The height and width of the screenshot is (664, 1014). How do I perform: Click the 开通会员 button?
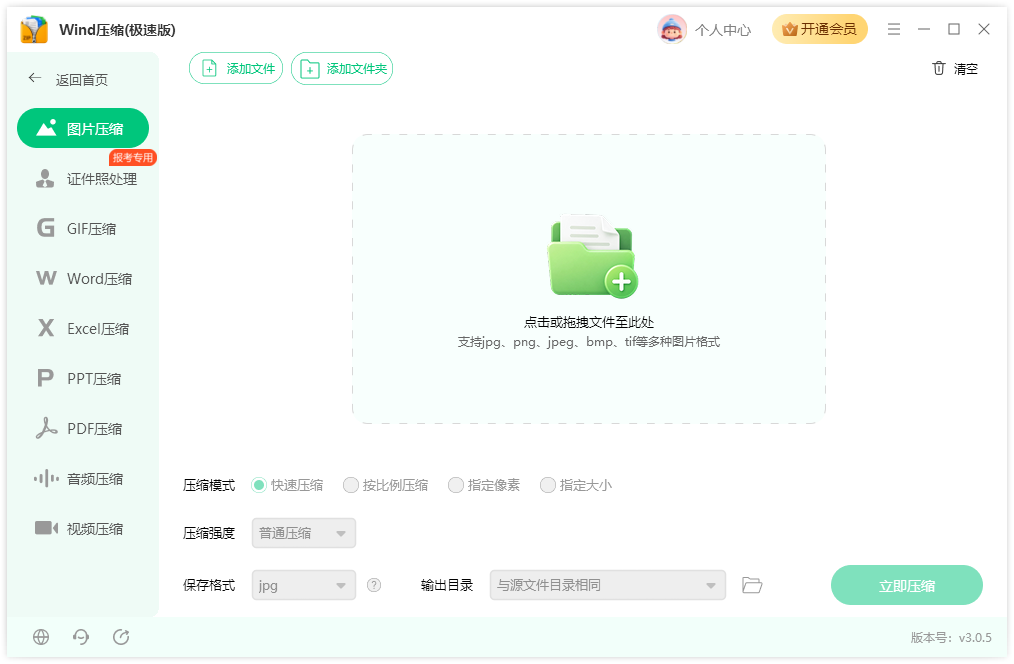819,29
